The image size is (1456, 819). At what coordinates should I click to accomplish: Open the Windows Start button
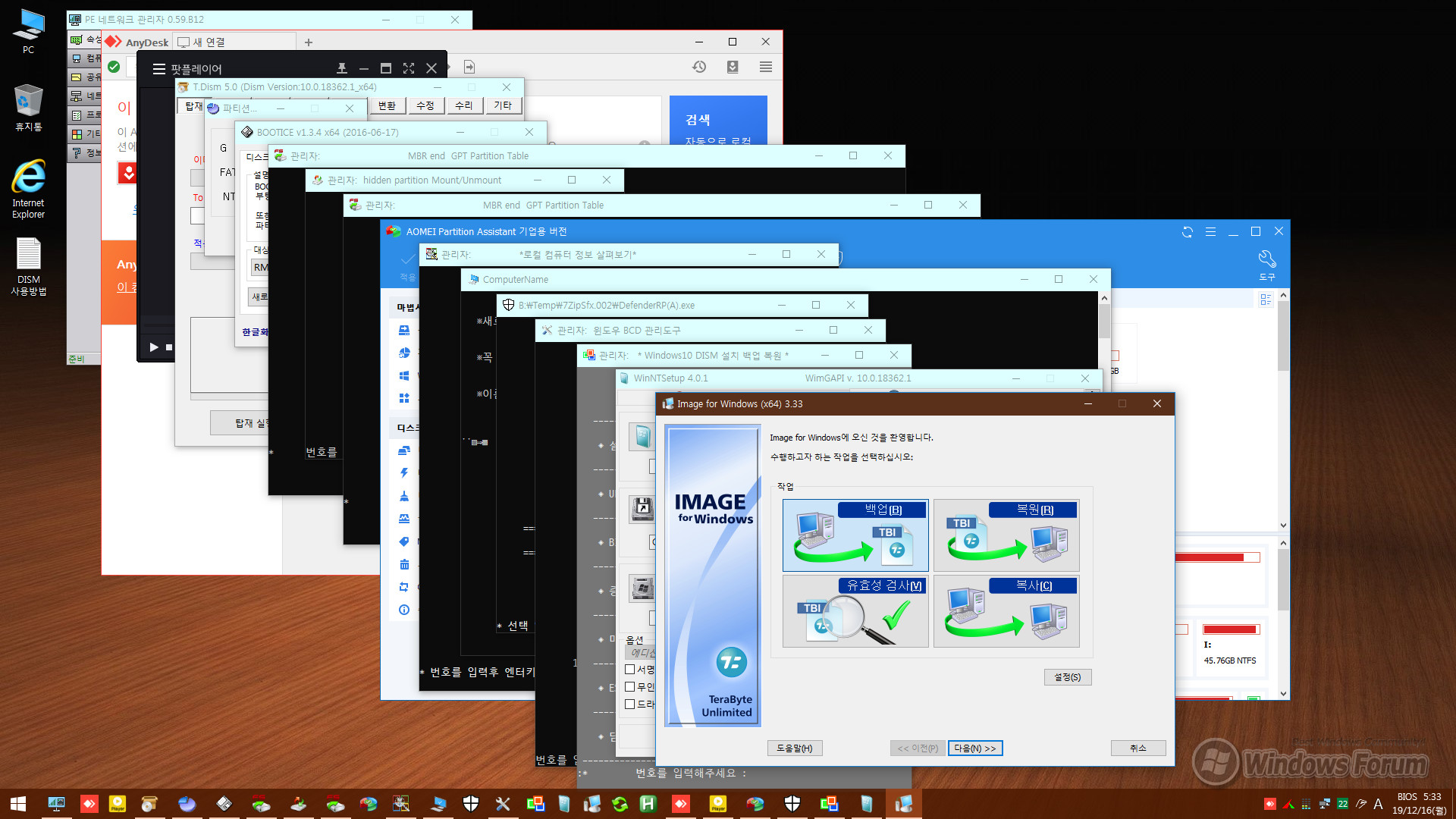[x=18, y=804]
